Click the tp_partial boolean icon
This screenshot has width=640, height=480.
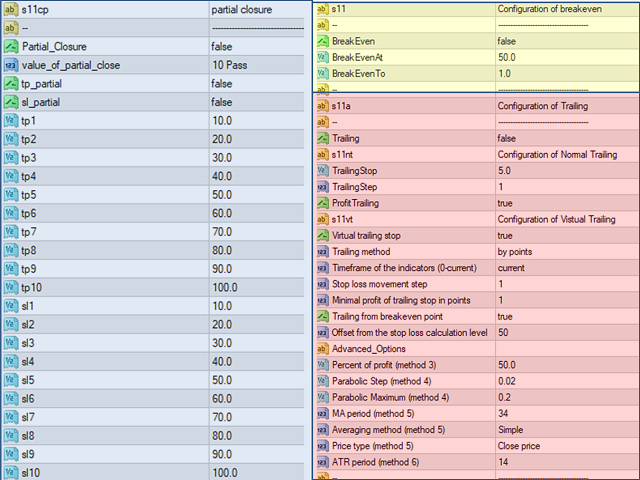pos(11,84)
